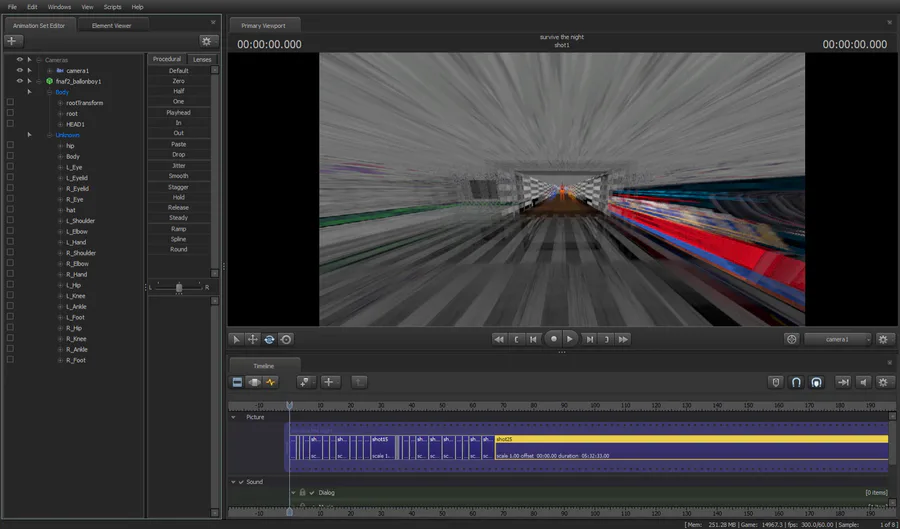Collapse the Cameras tree group
The width and height of the screenshot is (900, 529).
point(39,60)
